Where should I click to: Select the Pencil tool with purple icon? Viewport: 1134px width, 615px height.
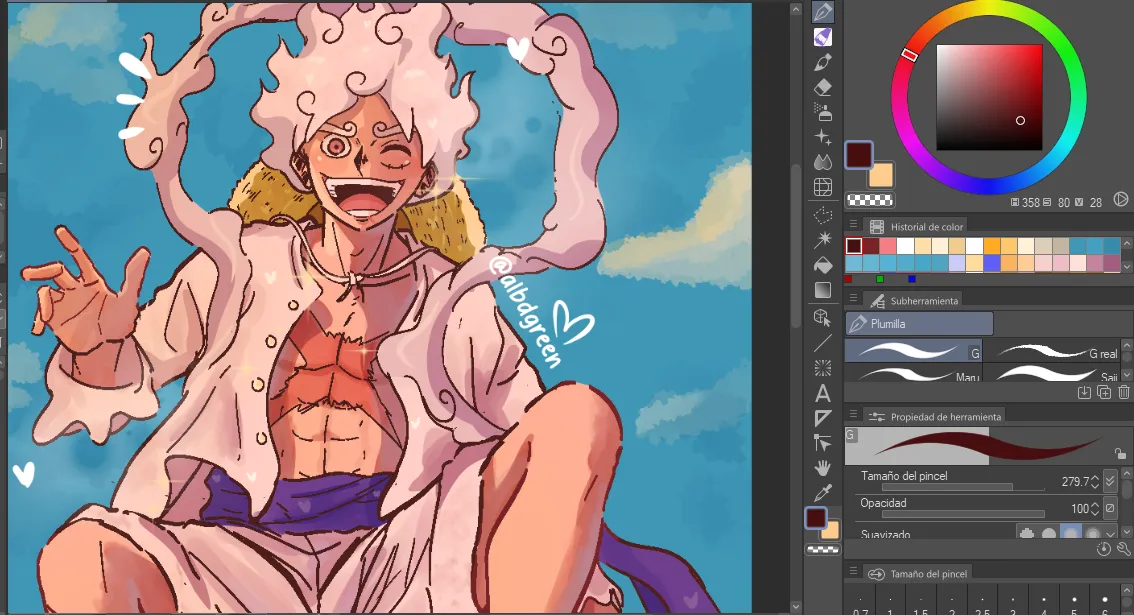tap(822, 37)
